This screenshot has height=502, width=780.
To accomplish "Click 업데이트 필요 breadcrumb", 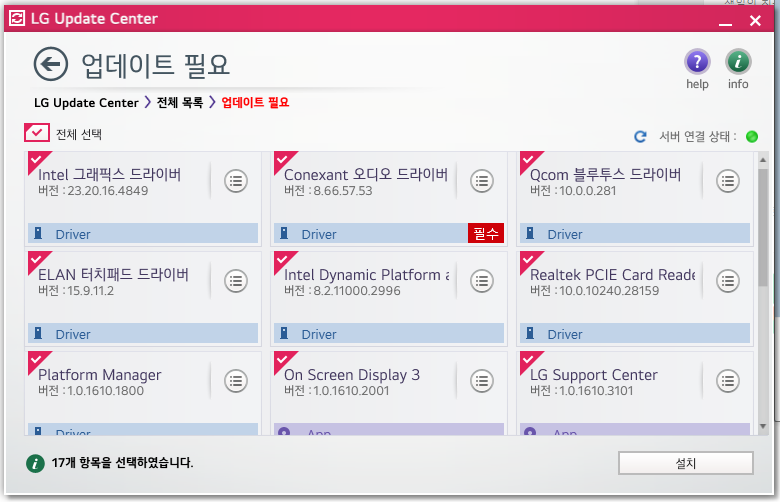I will [255, 102].
